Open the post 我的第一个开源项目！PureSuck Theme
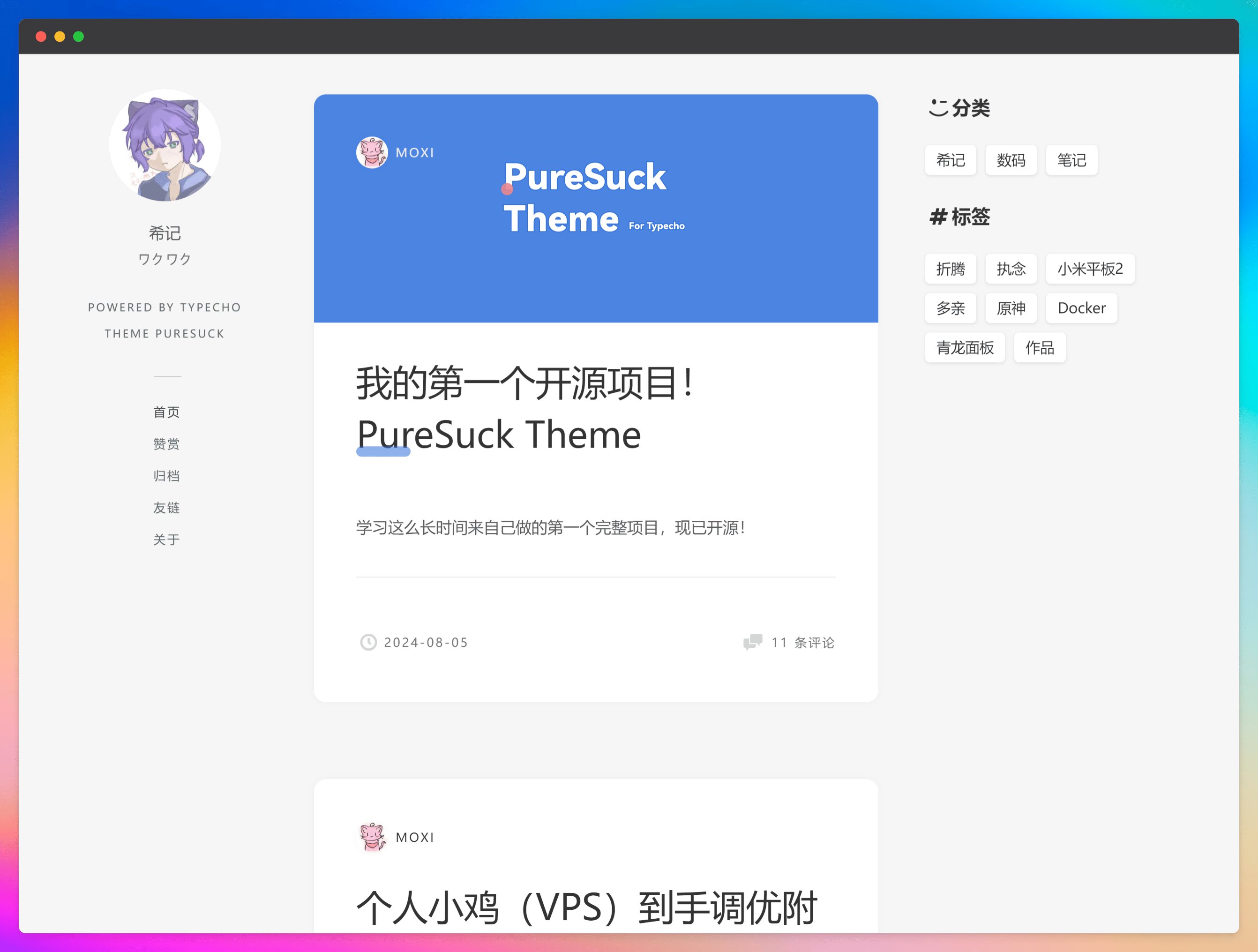 click(524, 408)
